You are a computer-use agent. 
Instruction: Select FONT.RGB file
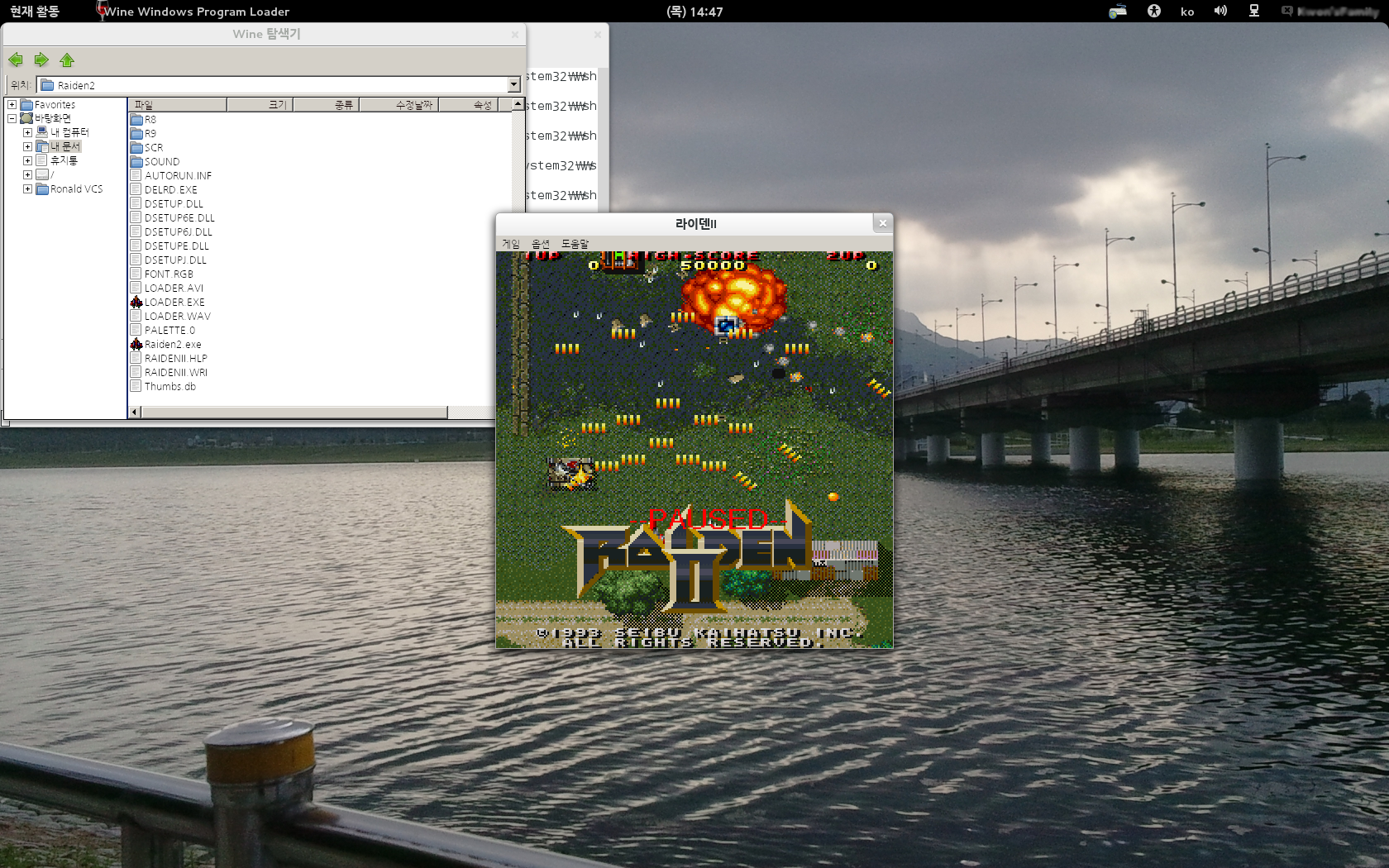[x=162, y=274]
